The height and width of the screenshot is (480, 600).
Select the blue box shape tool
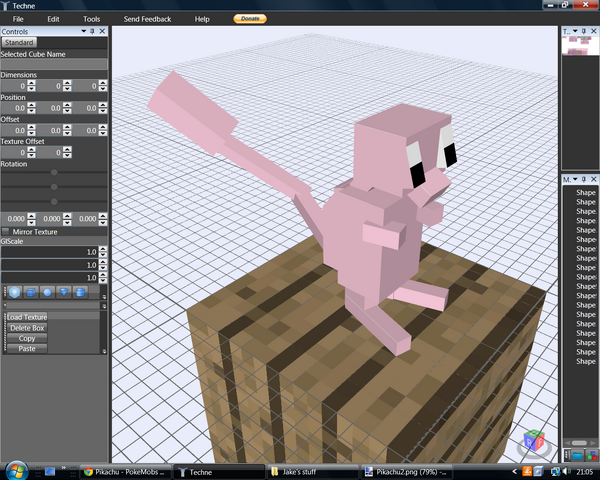(x=31, y=292)
